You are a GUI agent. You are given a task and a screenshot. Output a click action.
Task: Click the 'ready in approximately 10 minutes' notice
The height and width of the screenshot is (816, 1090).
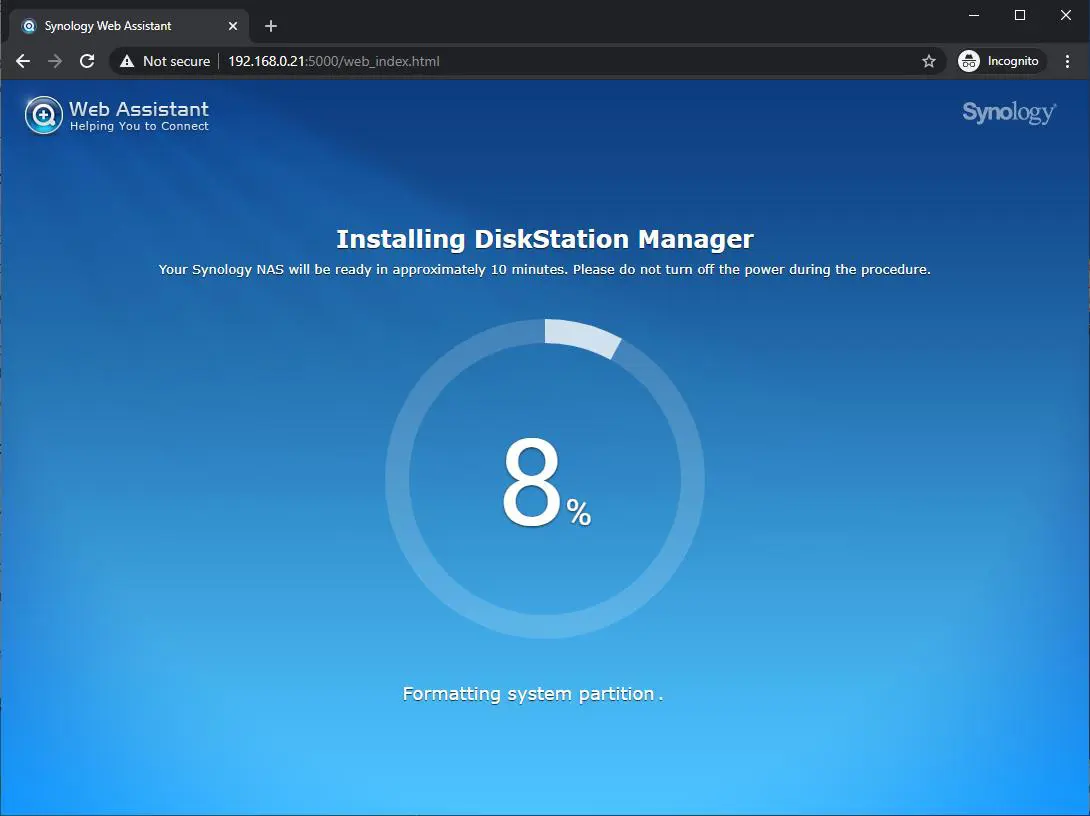(x=545, y=270)
